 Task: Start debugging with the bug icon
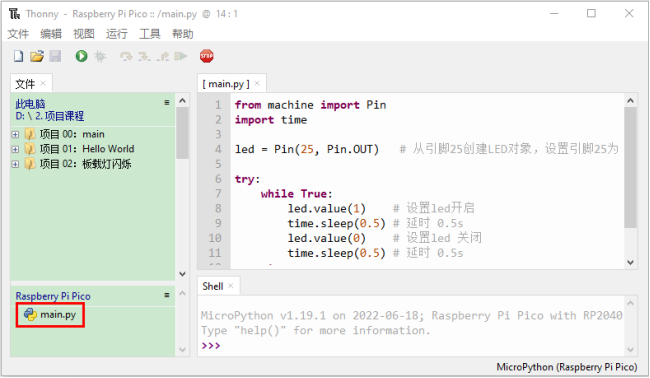pyautogui.click(x=100, y=56)
